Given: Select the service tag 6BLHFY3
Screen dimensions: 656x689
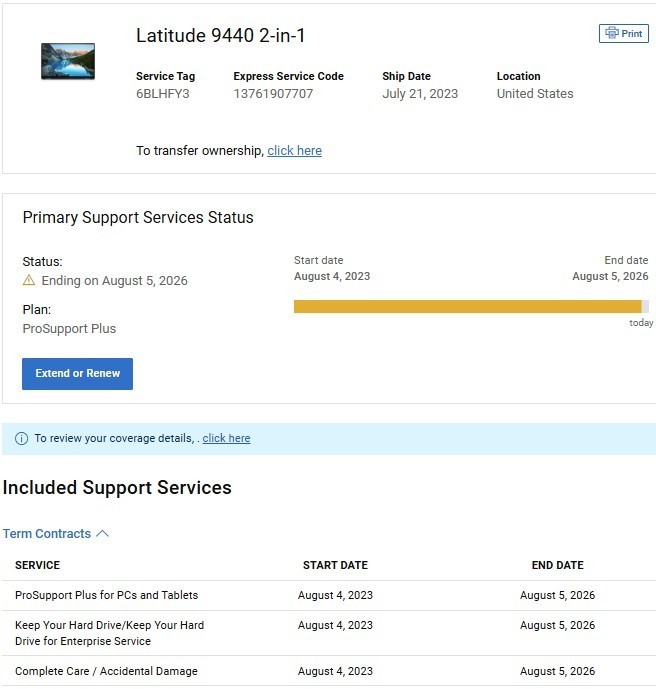Looking at the screenshot, I should 163,94.
